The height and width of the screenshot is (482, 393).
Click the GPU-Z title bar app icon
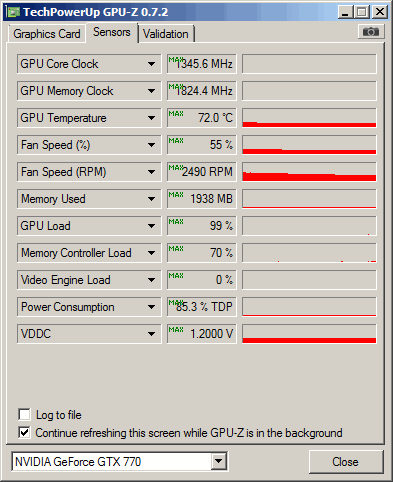tap(13, 12)
